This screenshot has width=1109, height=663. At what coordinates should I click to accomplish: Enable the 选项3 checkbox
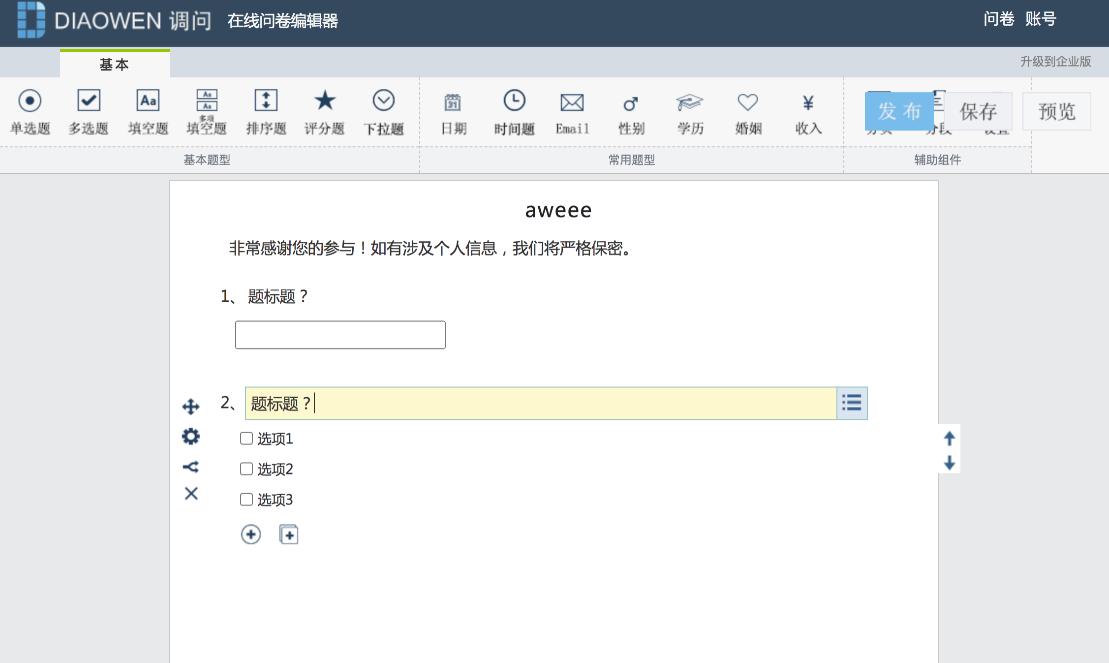[x=246, y=499]
